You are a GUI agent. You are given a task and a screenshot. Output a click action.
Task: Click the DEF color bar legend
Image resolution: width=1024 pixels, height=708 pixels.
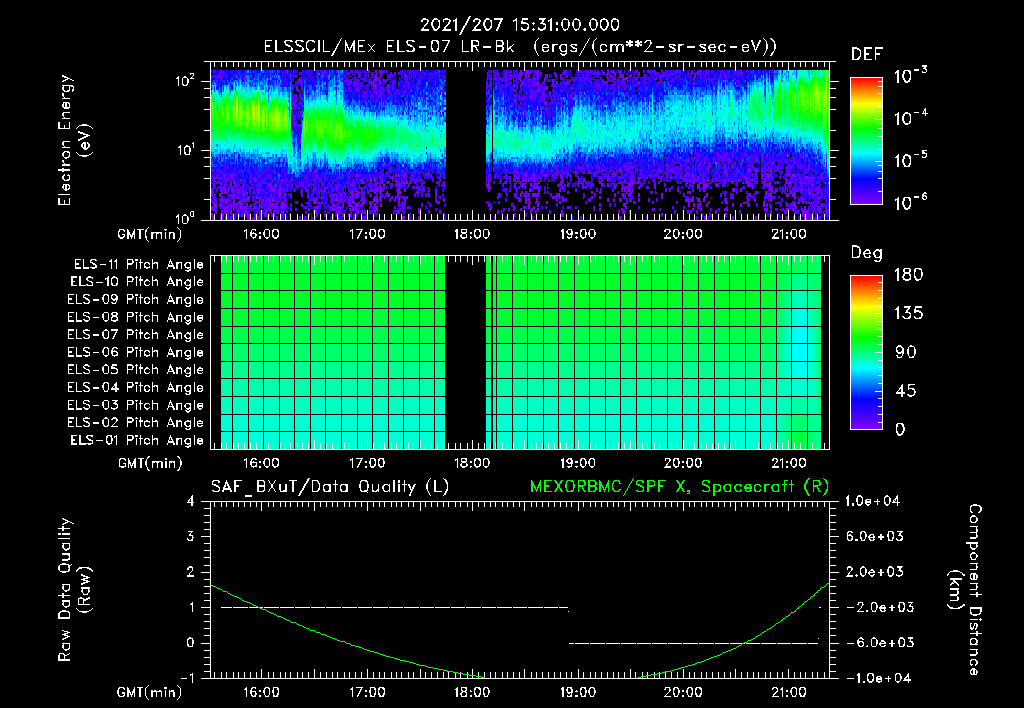866,140
